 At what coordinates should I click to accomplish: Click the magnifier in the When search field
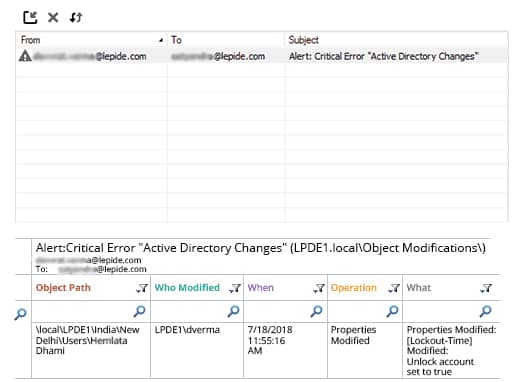316,311
